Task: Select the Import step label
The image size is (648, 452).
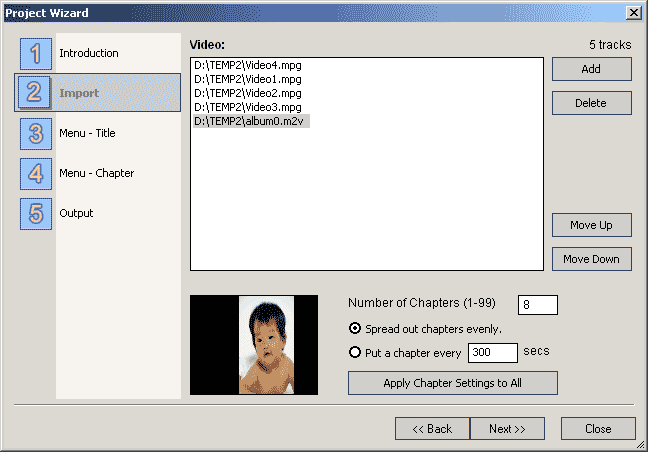Action: coord(79,93)
